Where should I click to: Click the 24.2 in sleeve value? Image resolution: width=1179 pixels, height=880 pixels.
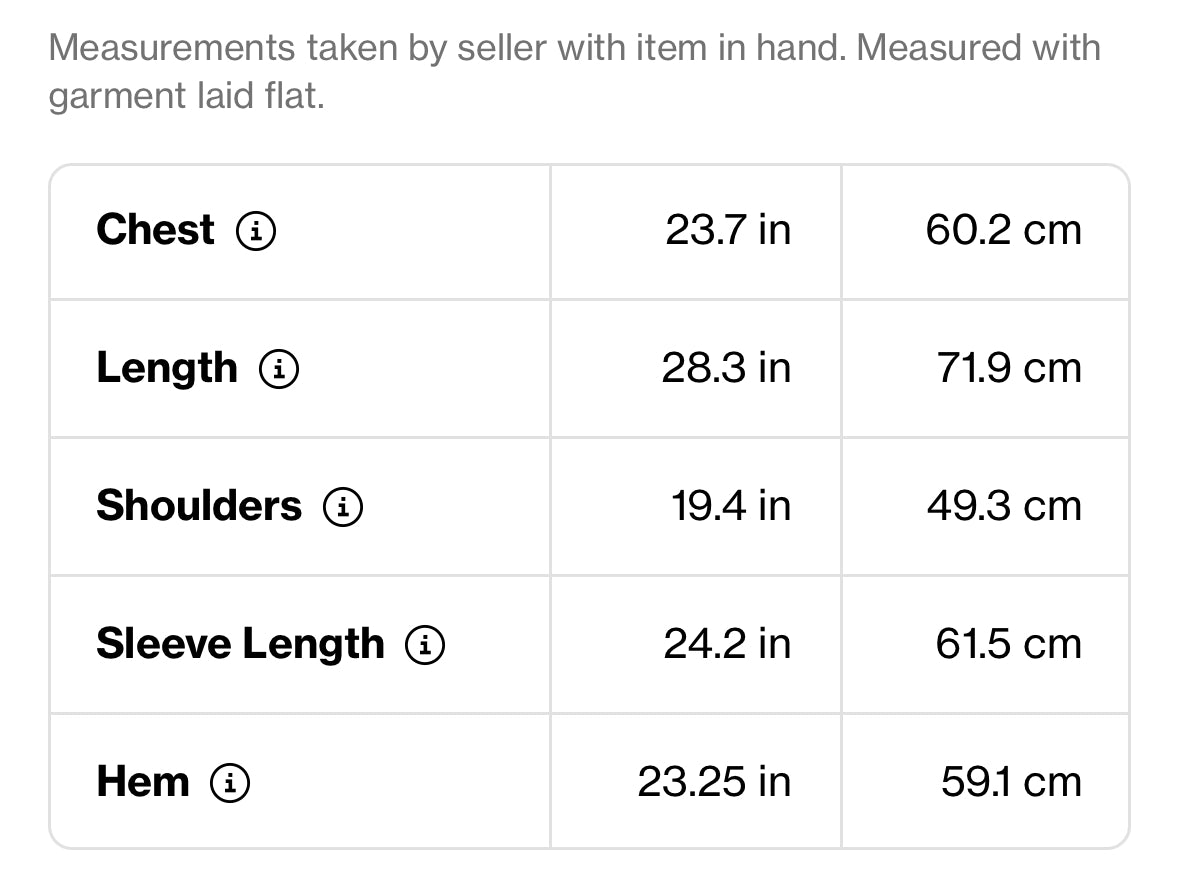727,645
